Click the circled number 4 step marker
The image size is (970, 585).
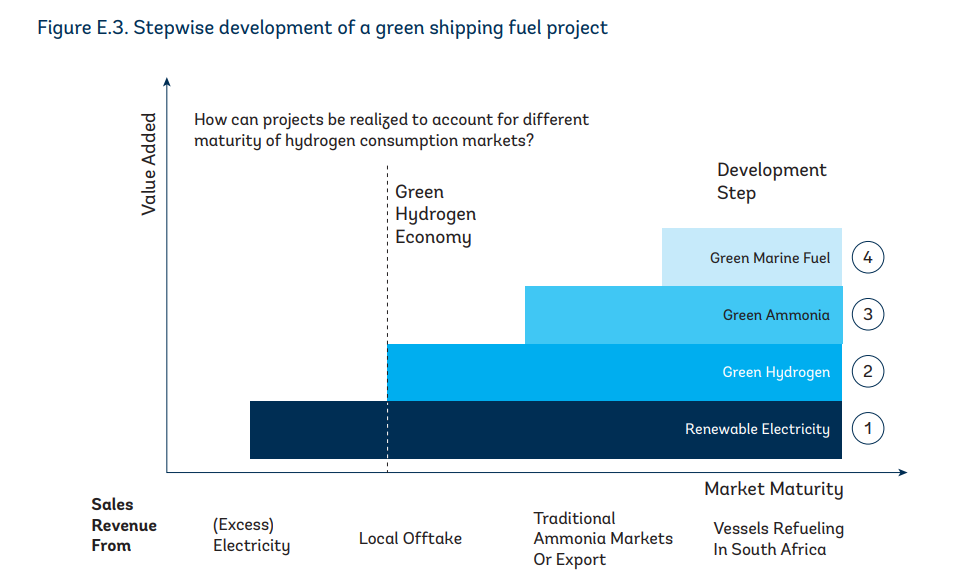868,258
